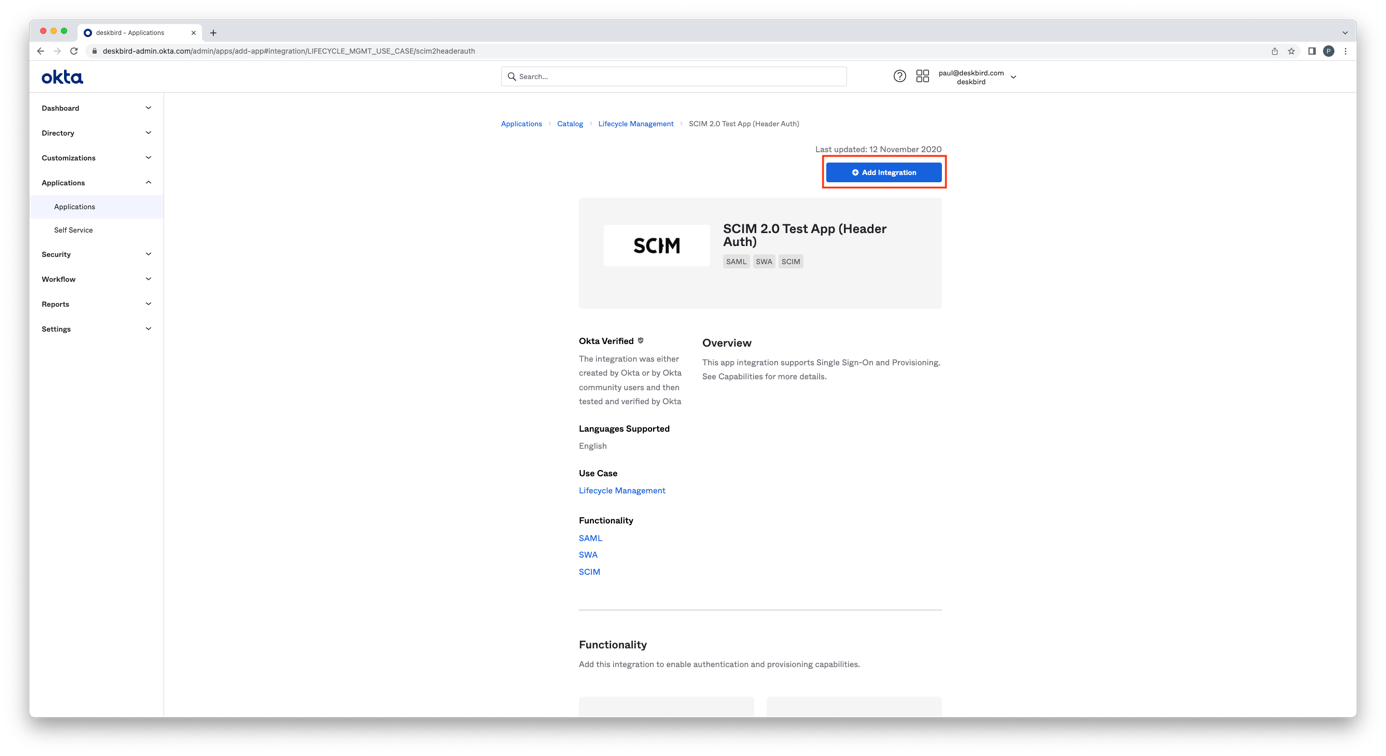
Task: Select Applications sub-item in sidebar
Action: (x=75, y=207)
